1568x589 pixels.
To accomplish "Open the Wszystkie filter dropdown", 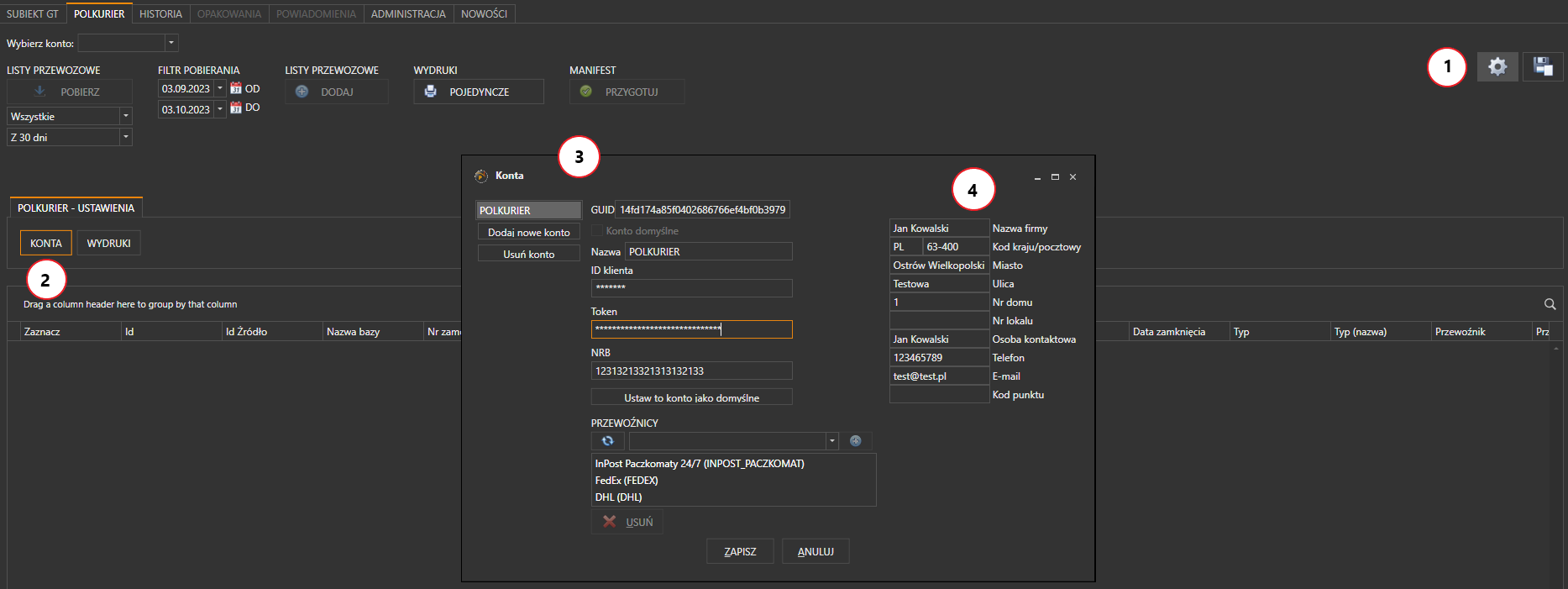I will point(125,116).
